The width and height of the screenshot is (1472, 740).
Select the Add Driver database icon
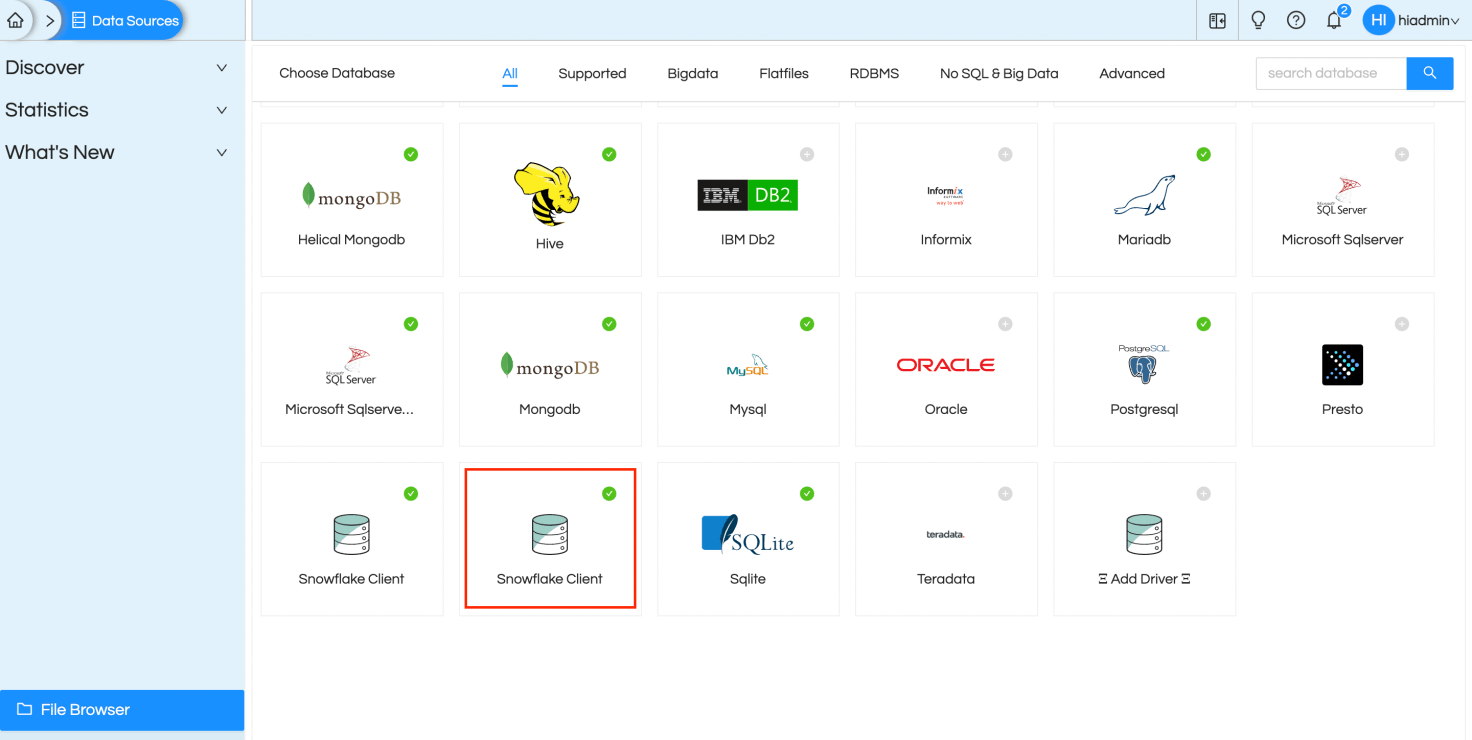(x=1144, y=534)
